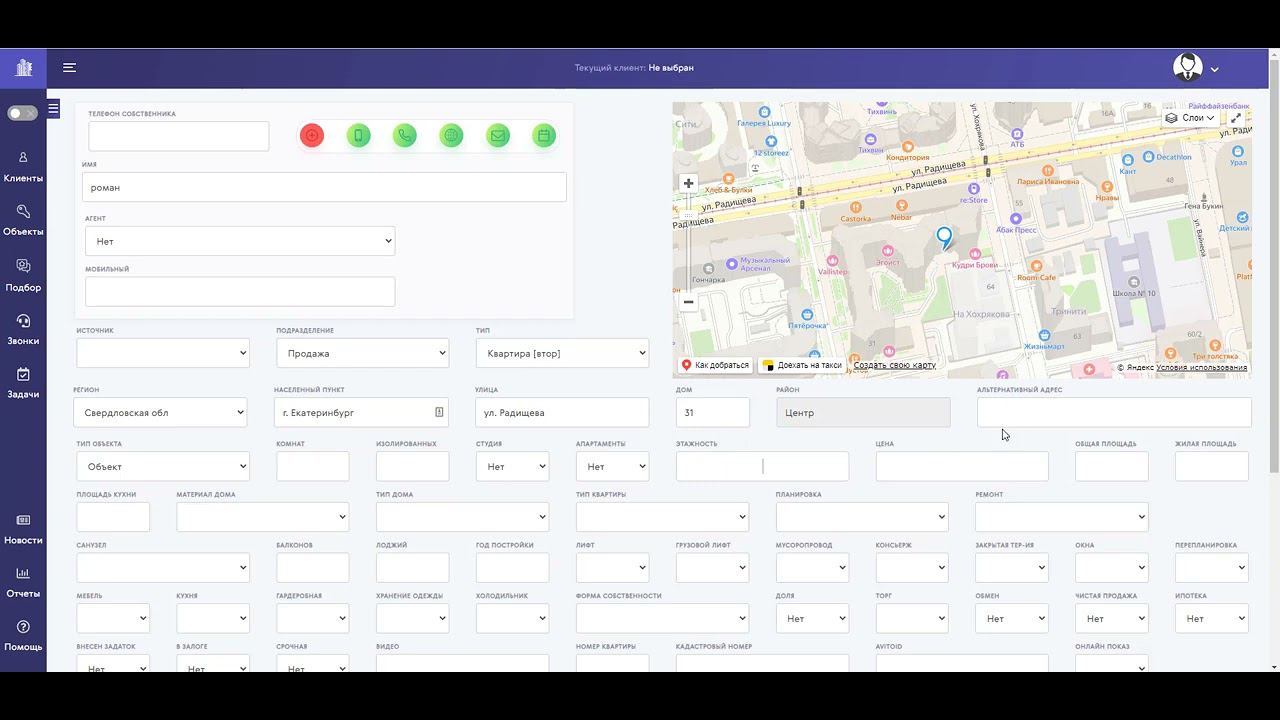Click the green globe icon
This screenshot has height=720, width=1280.
coord(451,135)
